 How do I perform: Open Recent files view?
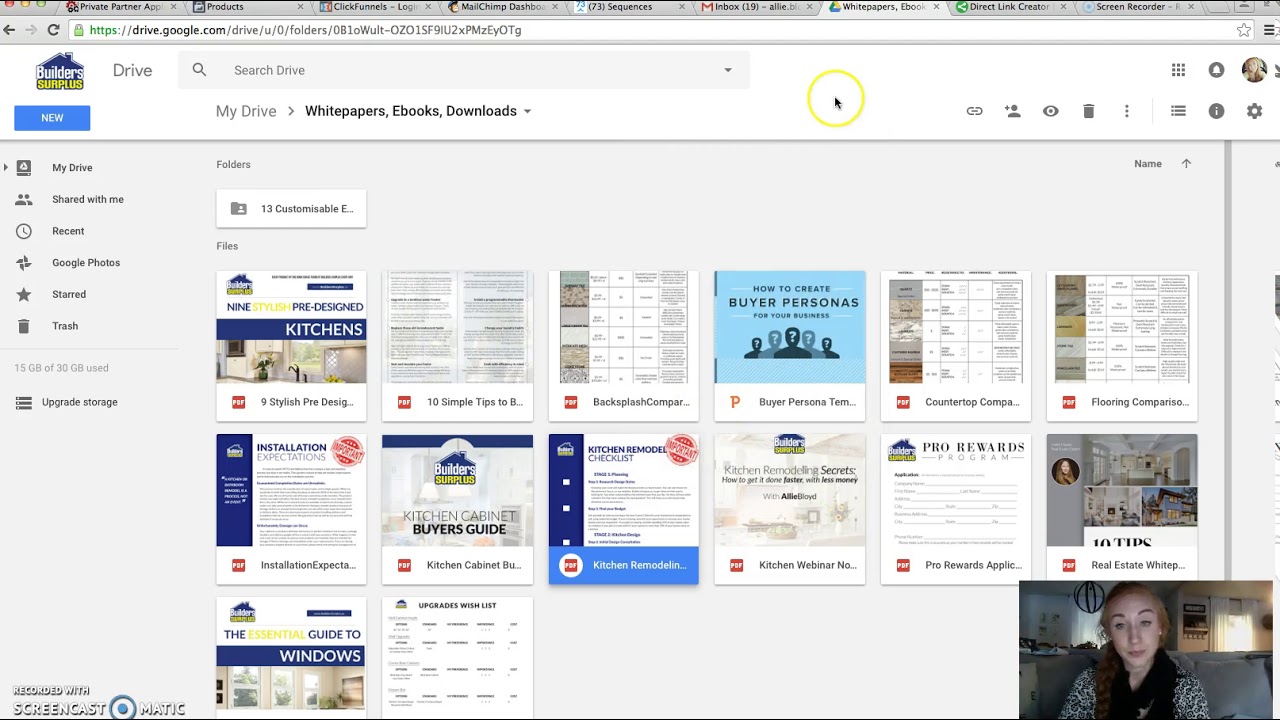pos(68,231)
